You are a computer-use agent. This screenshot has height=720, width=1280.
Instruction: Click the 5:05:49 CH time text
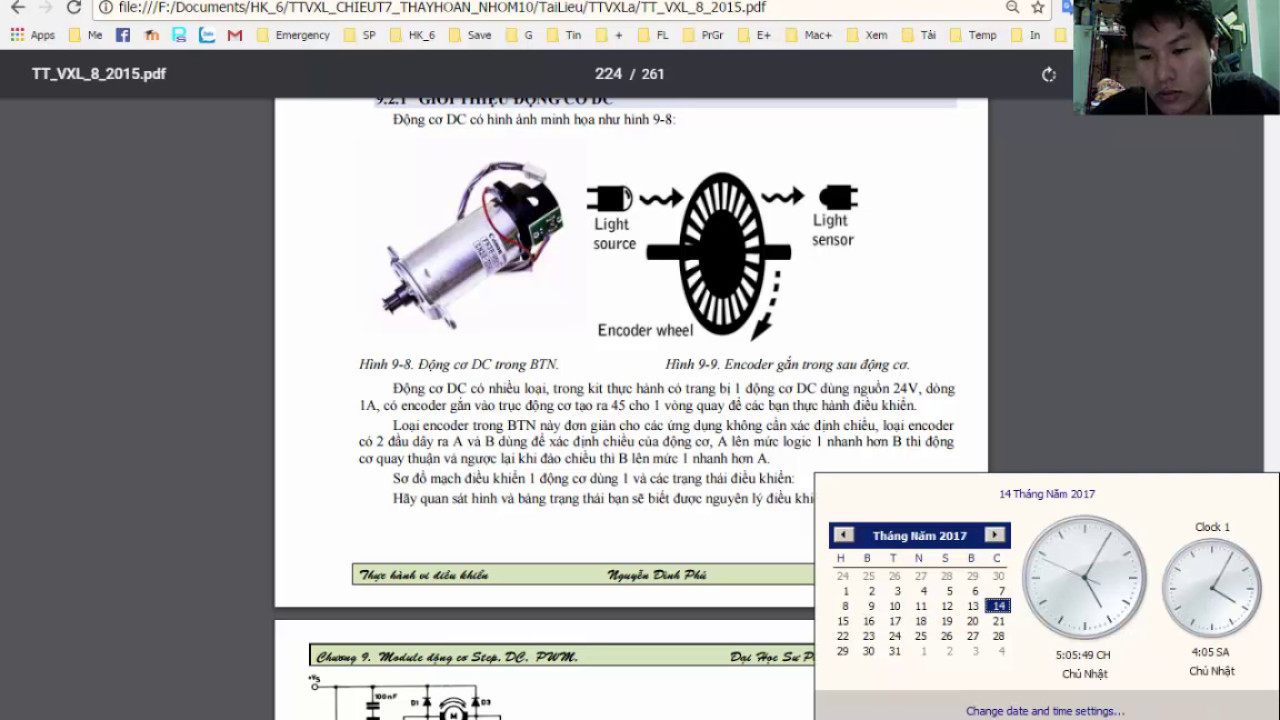[1083, 655]
